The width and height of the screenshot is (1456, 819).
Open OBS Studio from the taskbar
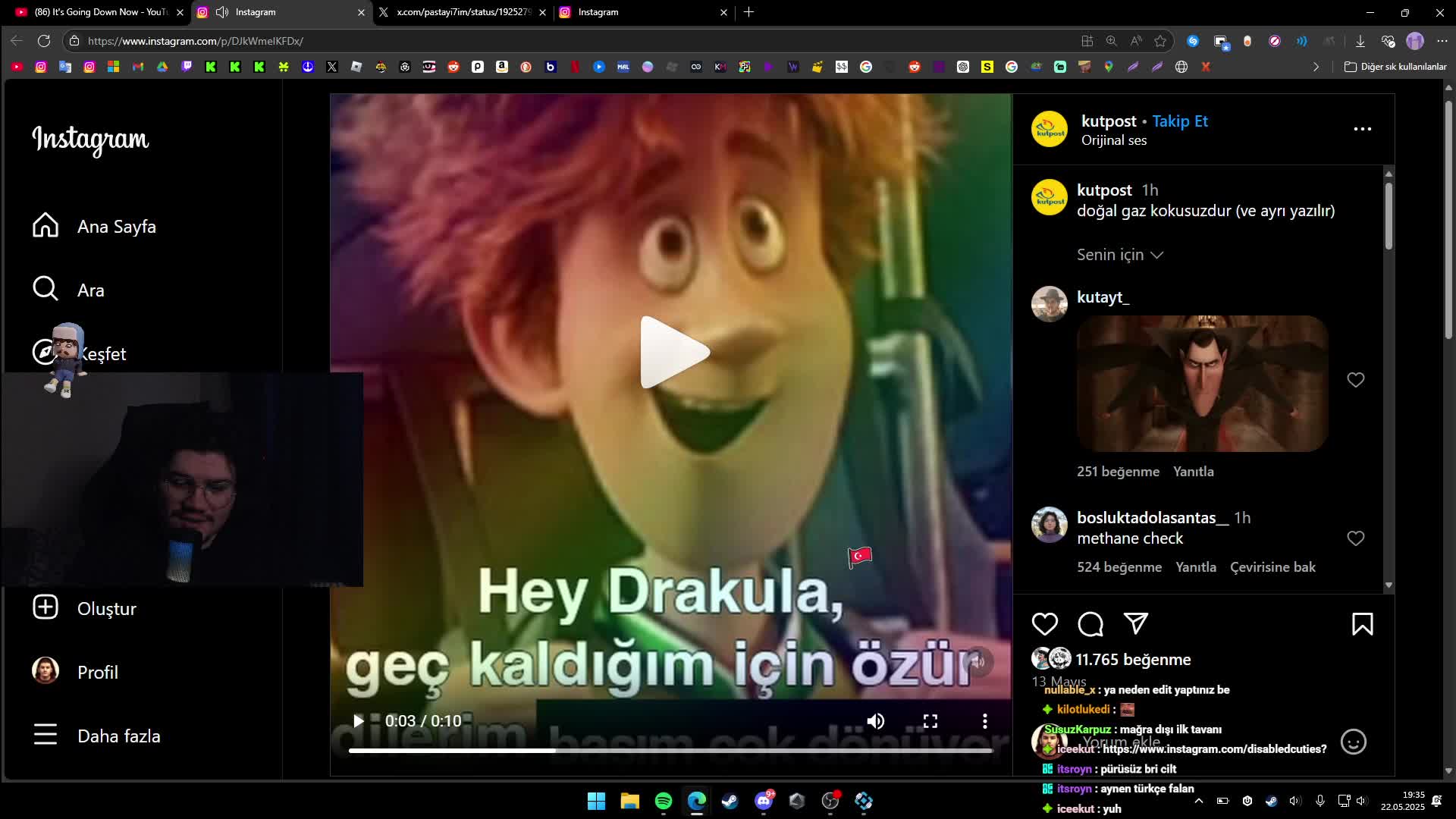click(830, 801)
